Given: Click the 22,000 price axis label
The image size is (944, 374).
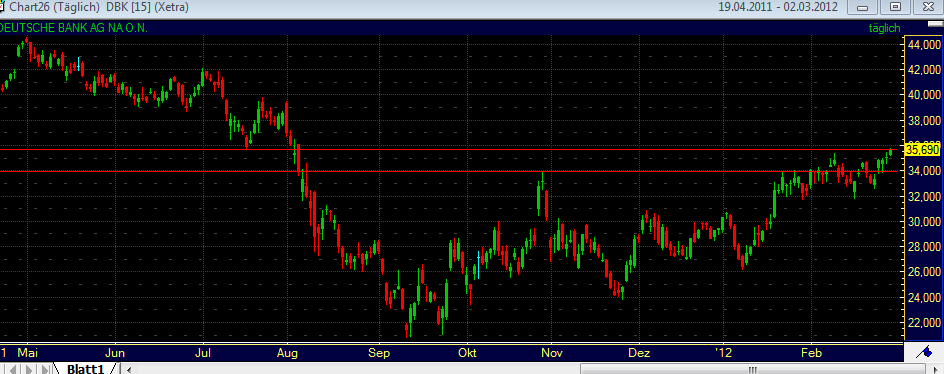Looking at the screenshot, I should pos(924,323).
